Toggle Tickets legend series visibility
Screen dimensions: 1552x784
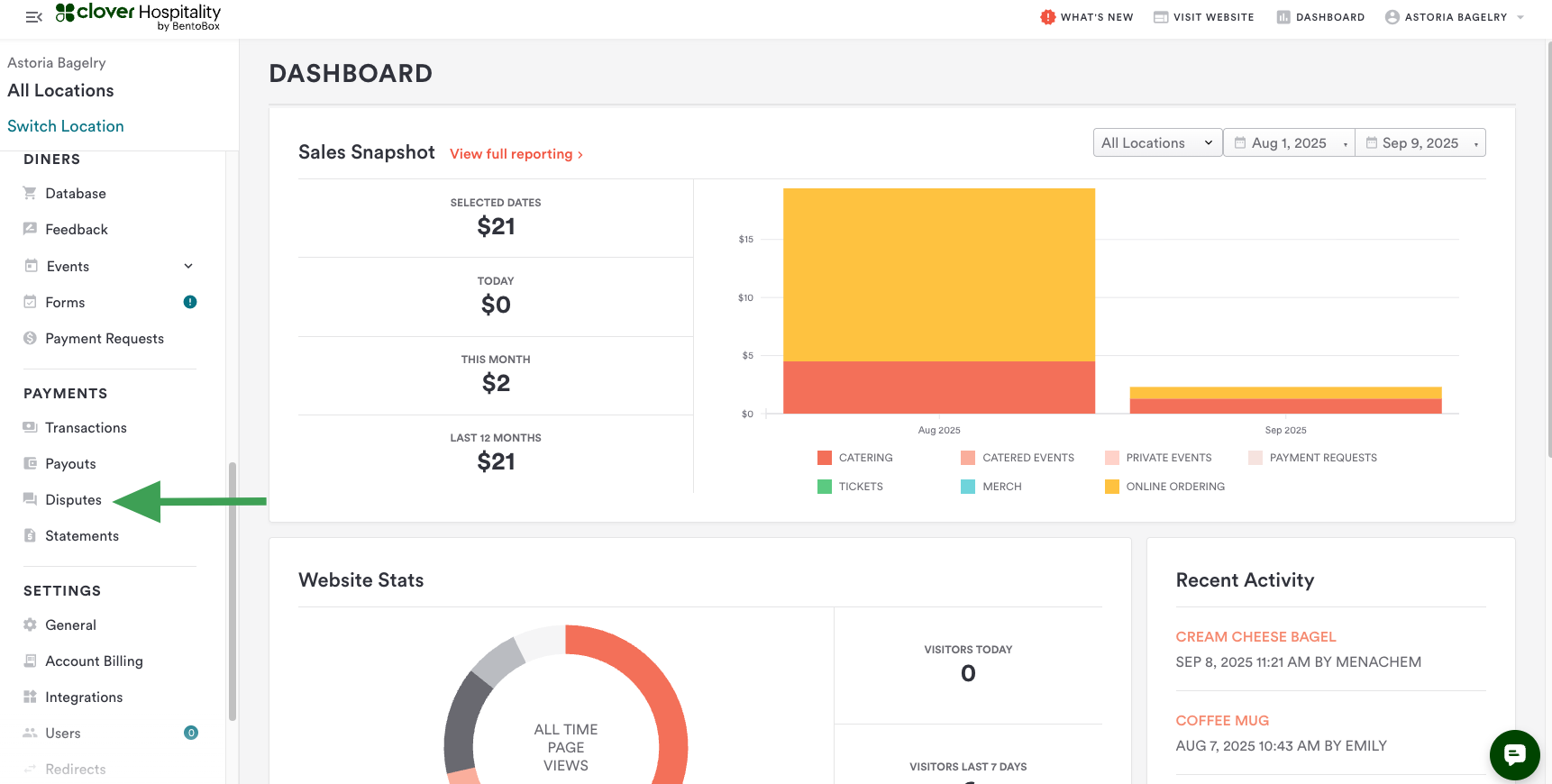850,487
